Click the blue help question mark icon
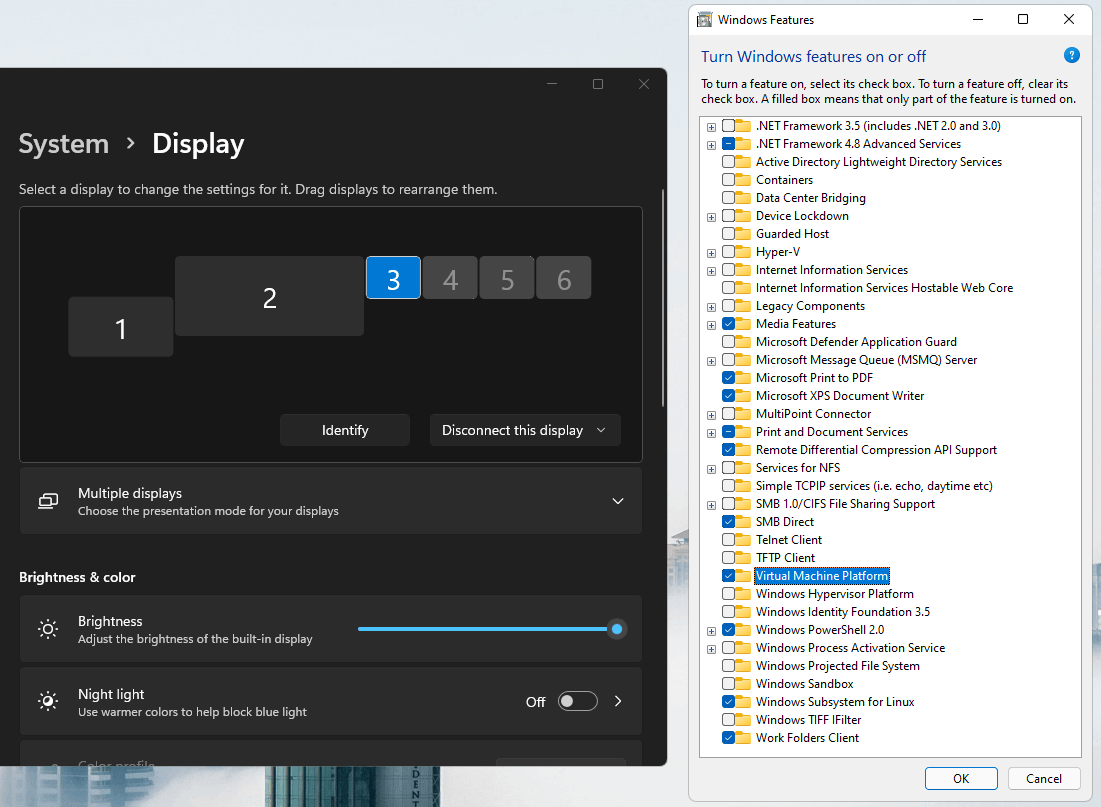 click(1072, 56)
